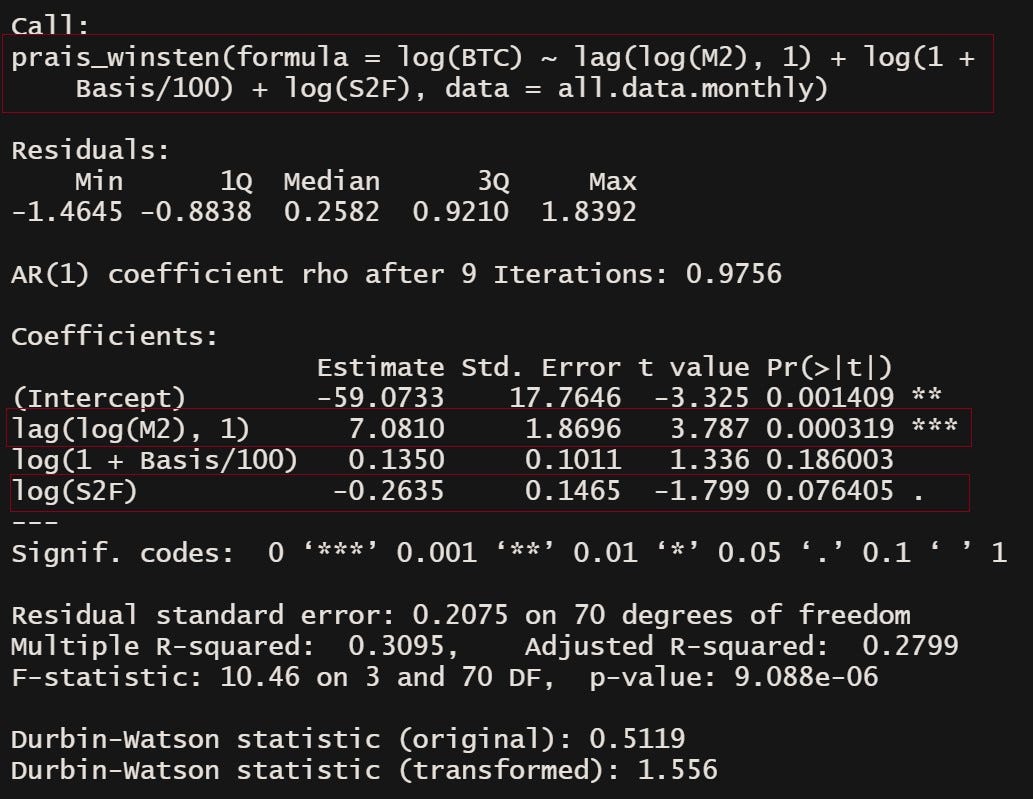Click the Intercept estimate -59.0733

pyautogui.click(x=380, y=398)
